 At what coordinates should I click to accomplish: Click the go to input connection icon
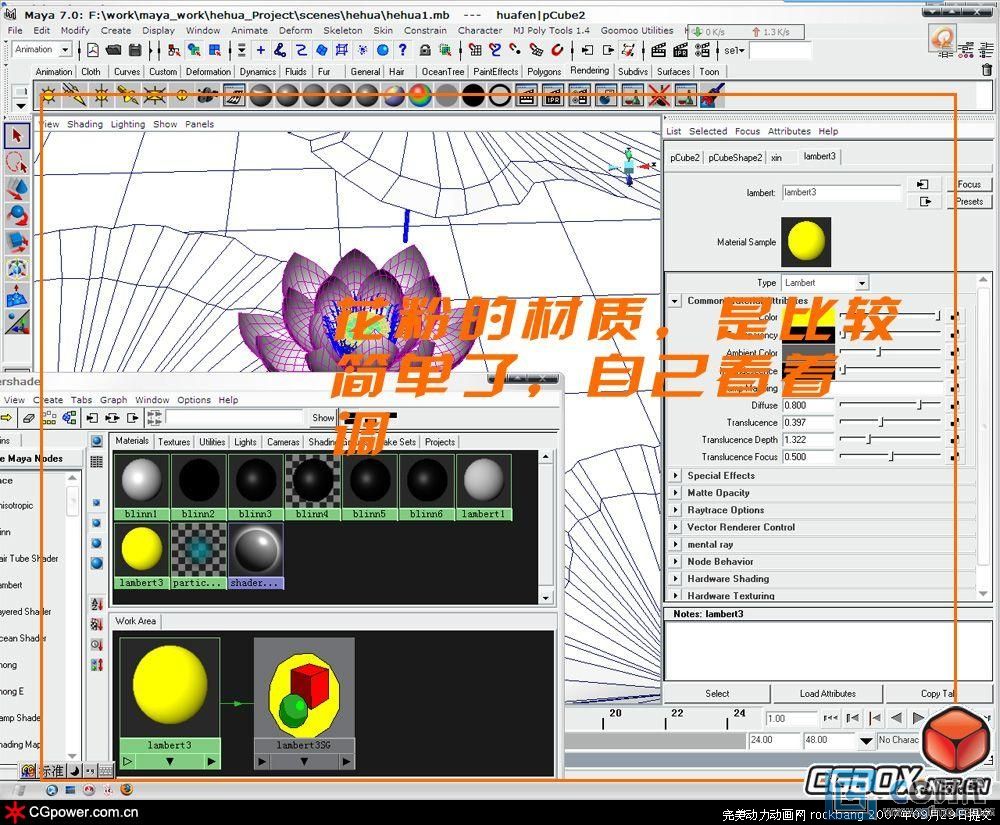(x=923, y=184)
